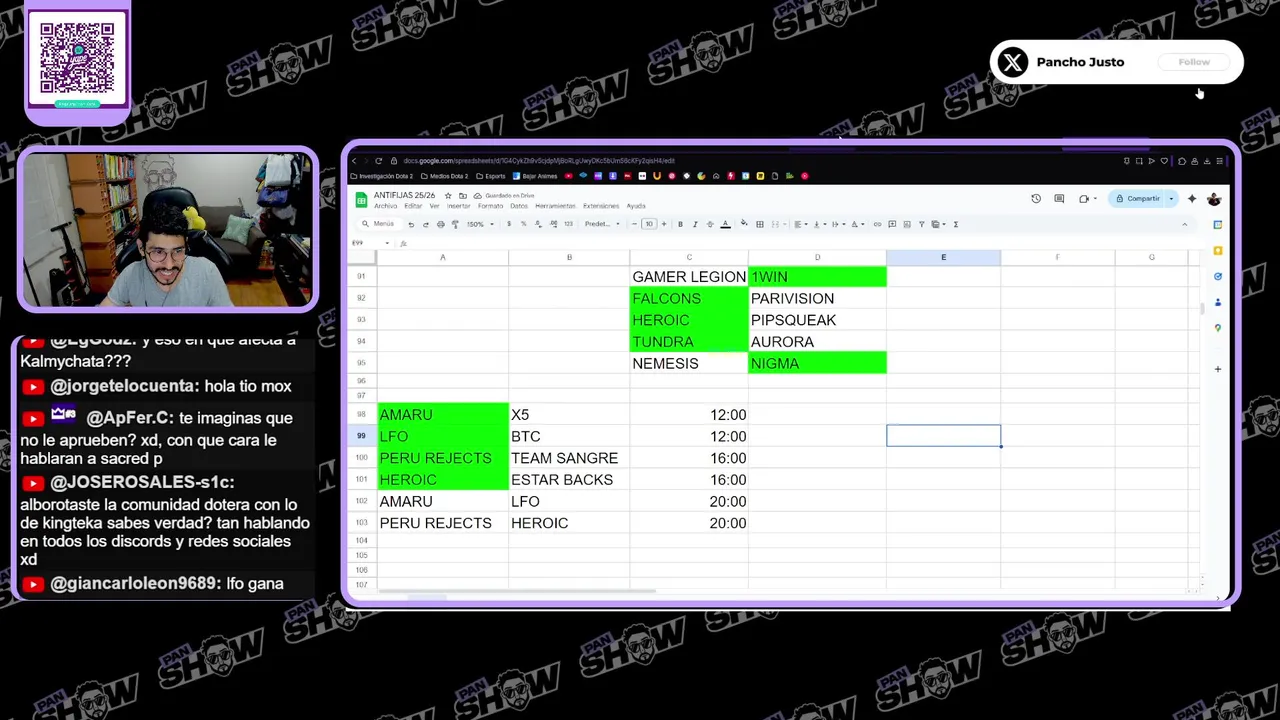Click the font size field showing 10
Viewport: 1280px width, 720px height.
click(x=649, y=224)
